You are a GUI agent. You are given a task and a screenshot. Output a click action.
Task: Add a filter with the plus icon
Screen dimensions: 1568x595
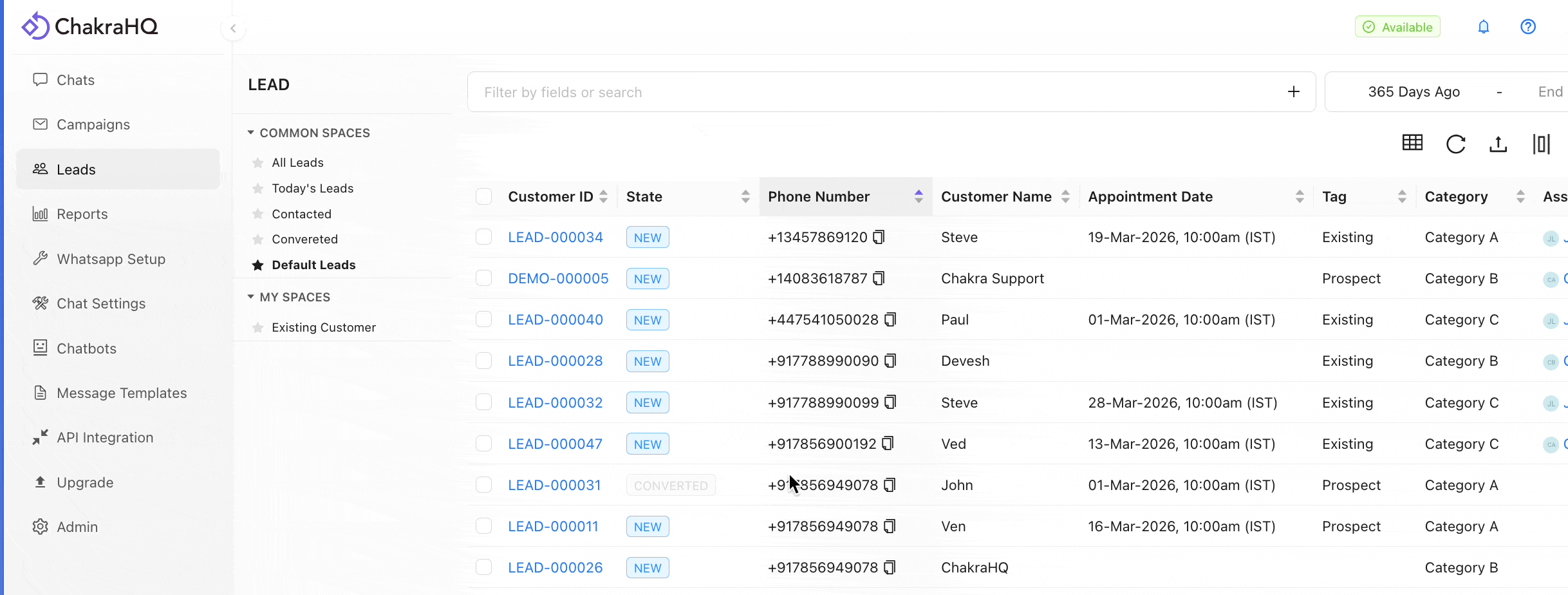1294,91
